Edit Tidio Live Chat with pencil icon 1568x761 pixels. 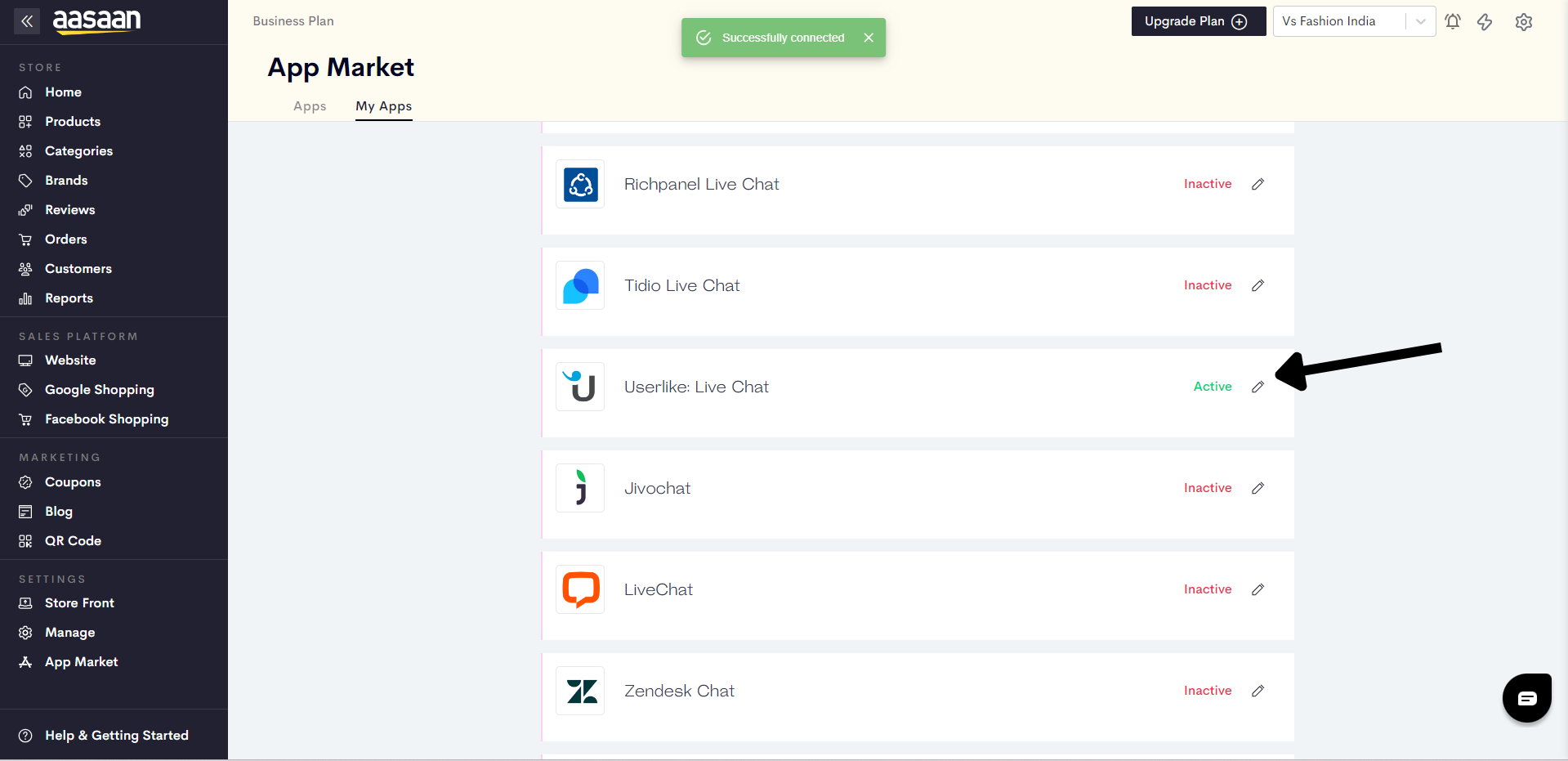click(1258, 285)
